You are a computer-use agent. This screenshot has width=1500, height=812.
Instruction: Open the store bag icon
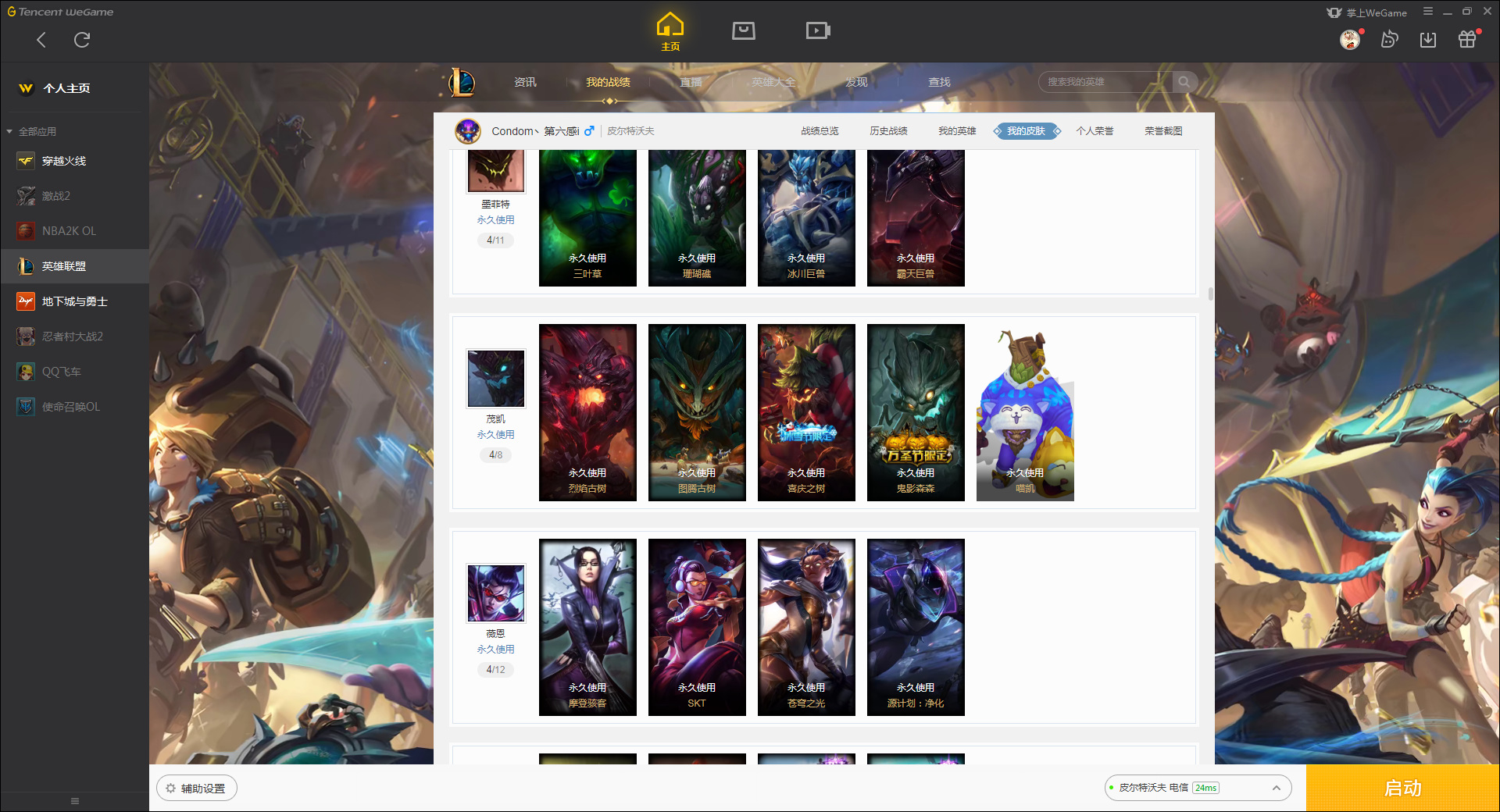pos(743,30)
